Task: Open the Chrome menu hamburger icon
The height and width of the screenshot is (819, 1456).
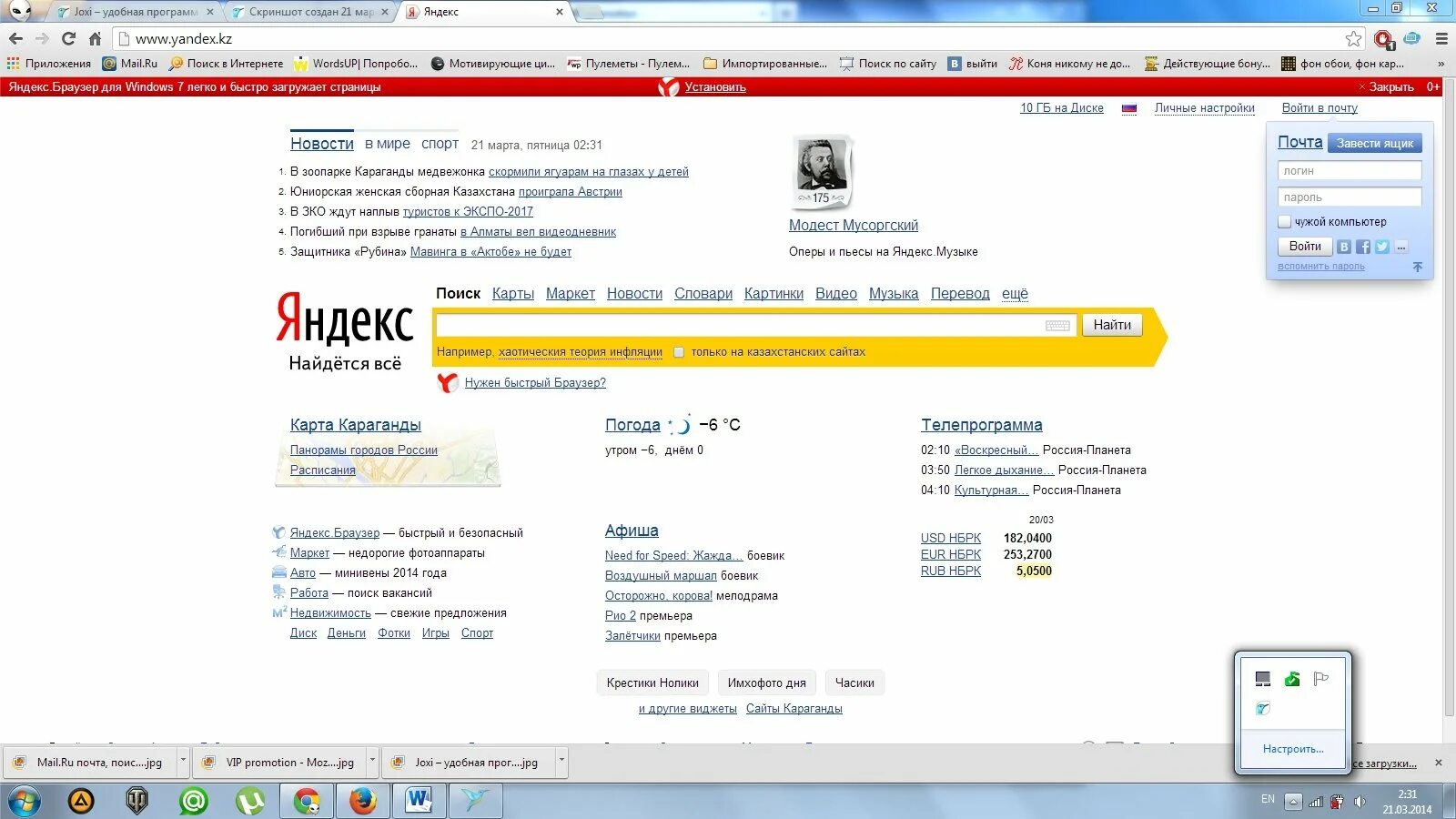Action: [x=1441, y=39]
